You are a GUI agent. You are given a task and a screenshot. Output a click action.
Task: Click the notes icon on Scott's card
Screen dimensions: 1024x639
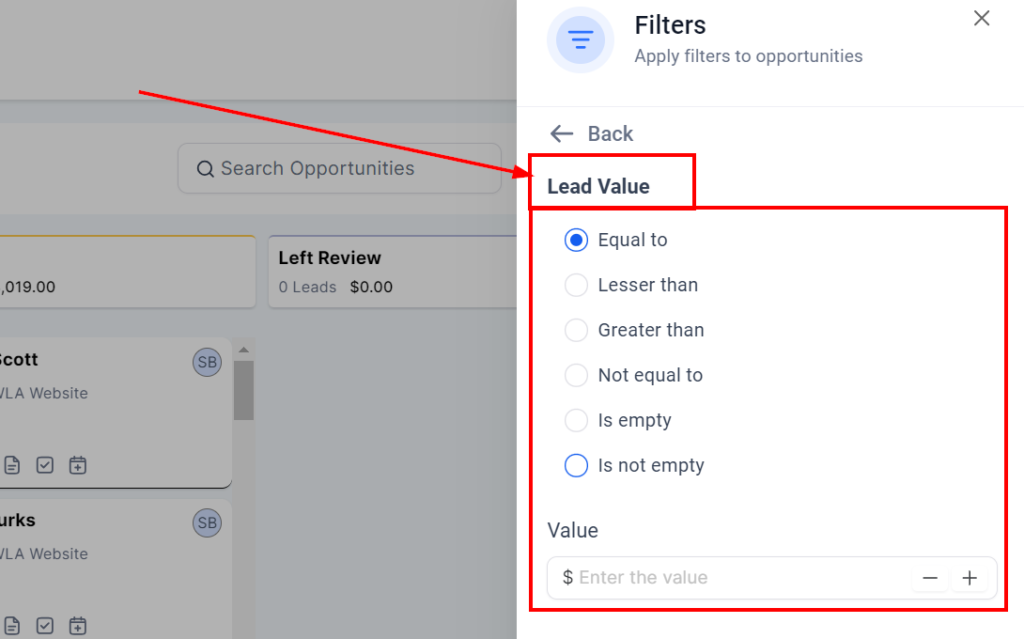(12, 465)
